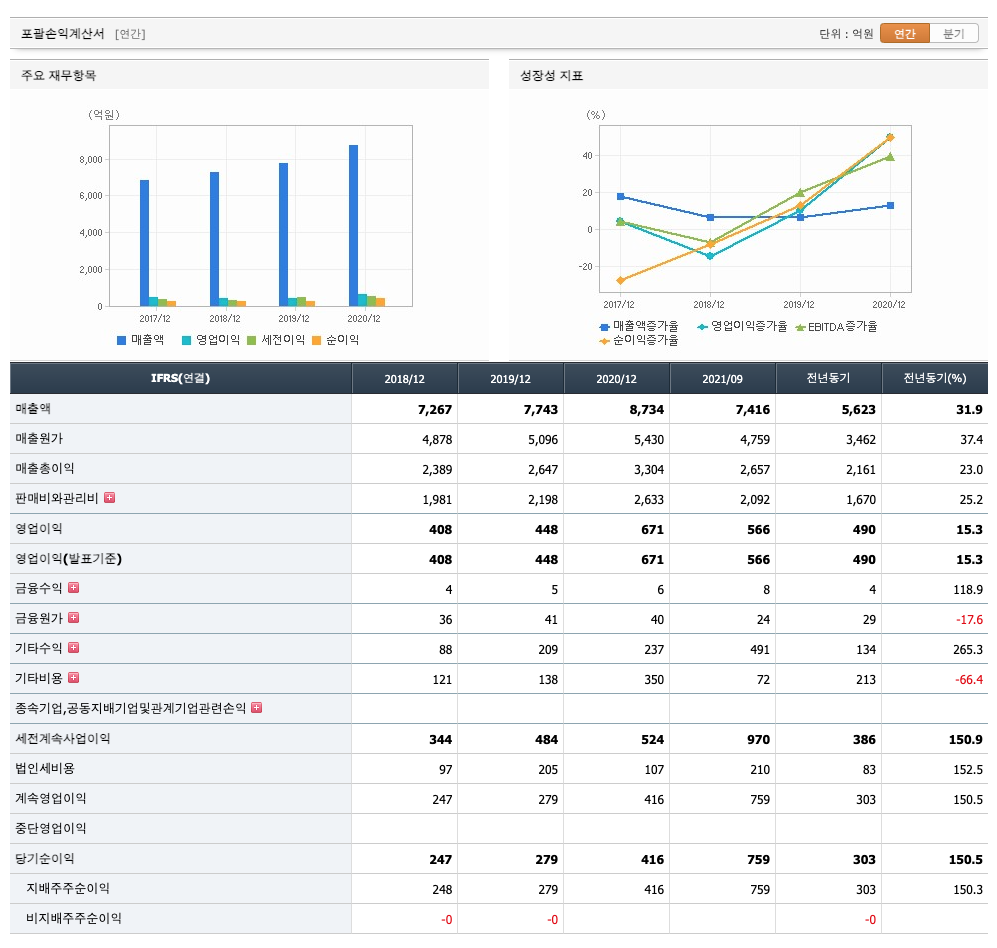Expand the 기타비용 row plus icon
997x948 pixels.
(74, 677)
